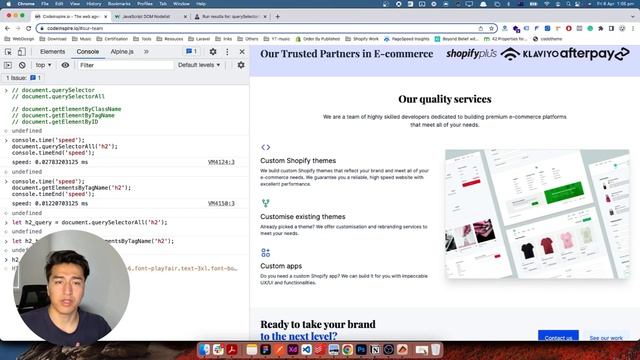Viewport: 640px width, 360px height.
Task: Open the Default levels dropdown
Action: tap(199, 65)
